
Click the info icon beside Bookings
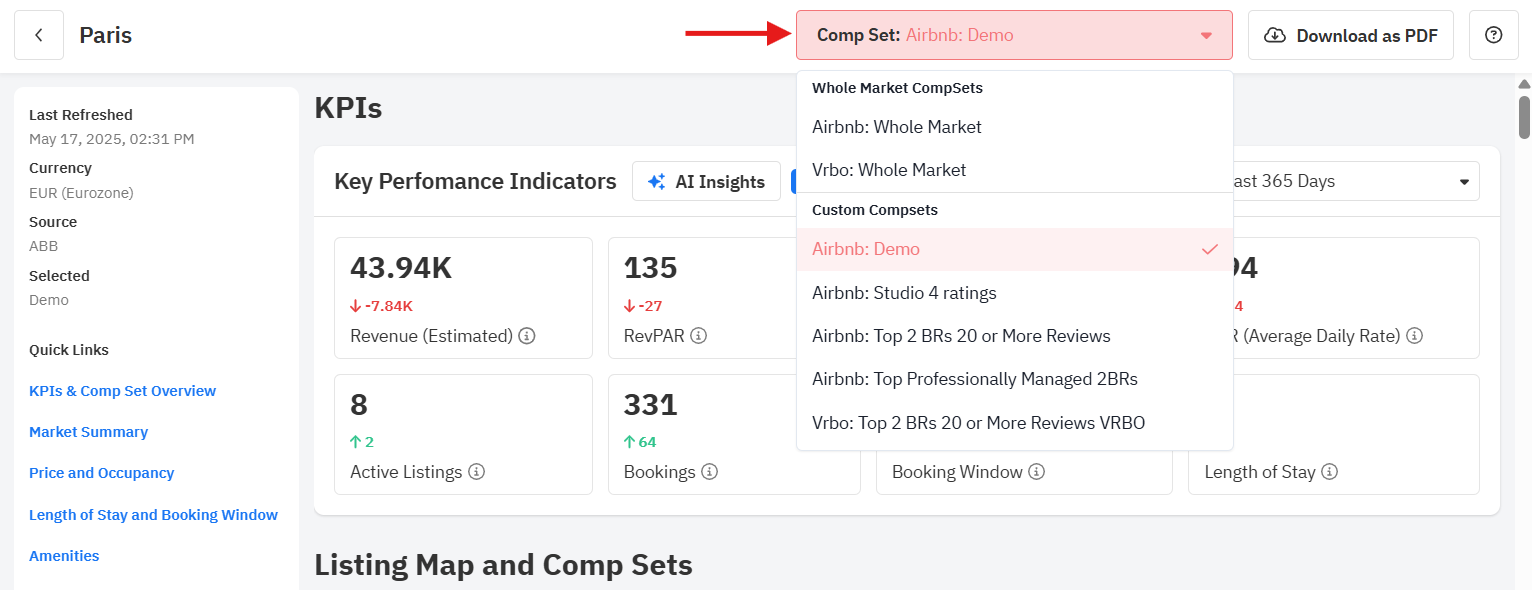coord(710,472)
